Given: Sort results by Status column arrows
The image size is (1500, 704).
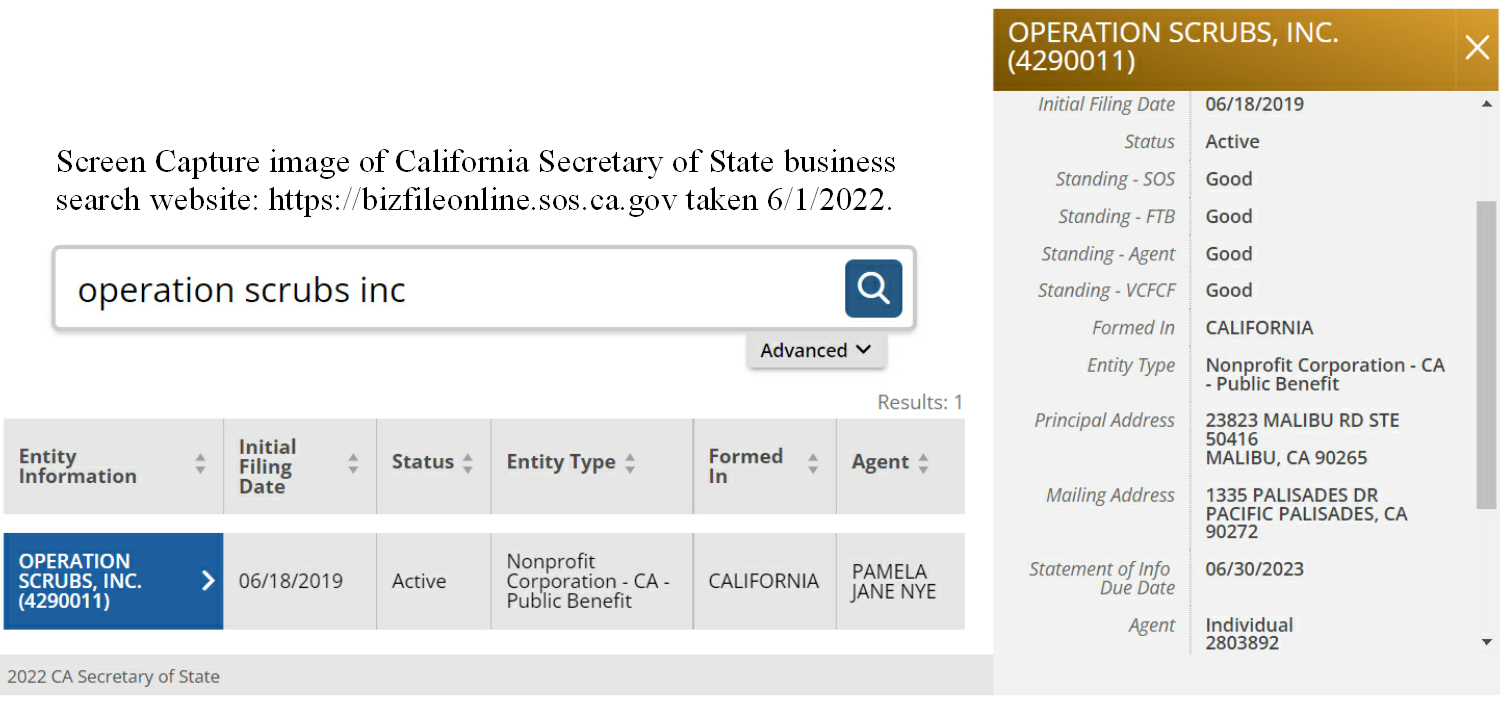Looking at the screenshot, I should pyautogui.click(x=467, y=463).
